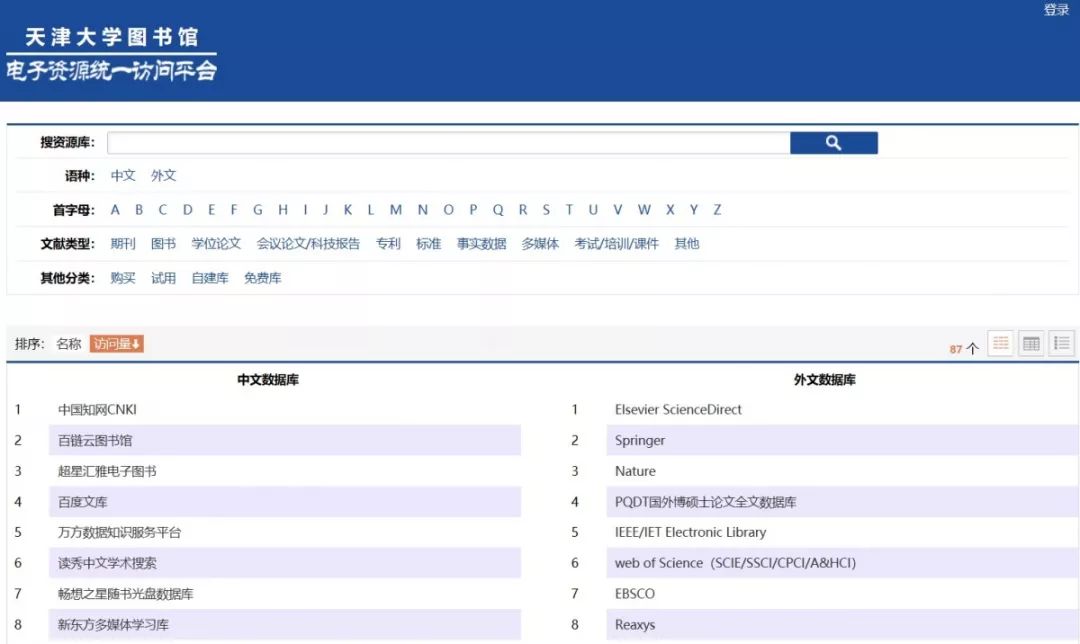The image size is (1080, 644).
Task: Filter other category 自建库
Action: tap(210, 278)
